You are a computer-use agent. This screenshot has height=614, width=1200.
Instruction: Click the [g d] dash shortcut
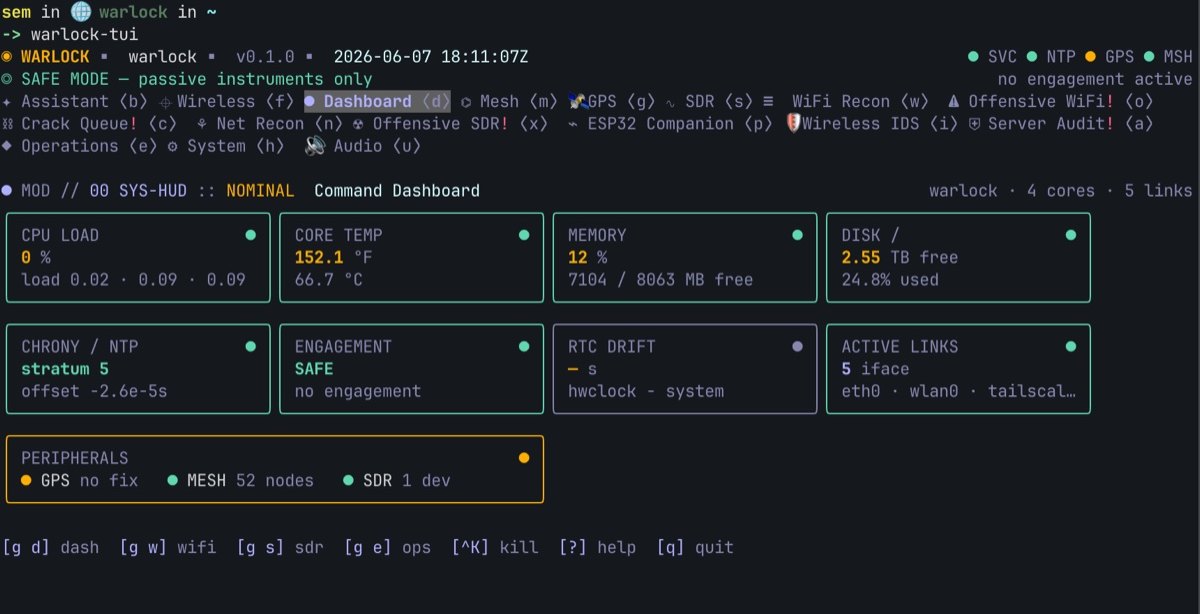pyautogui.click(x=51, y=547)
